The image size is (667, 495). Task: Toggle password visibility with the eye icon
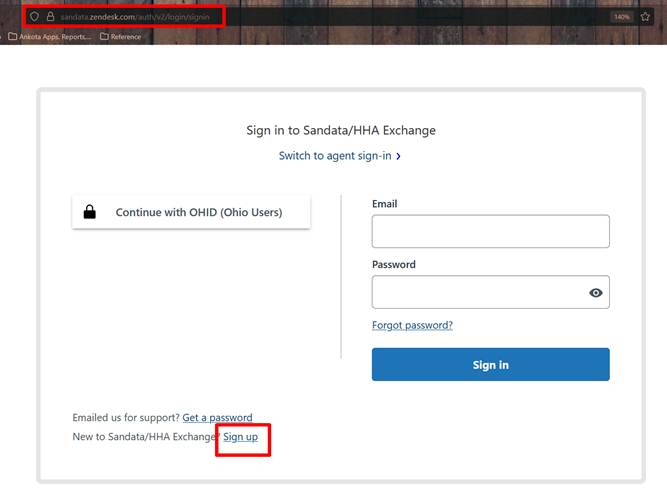tap(596, 293)
